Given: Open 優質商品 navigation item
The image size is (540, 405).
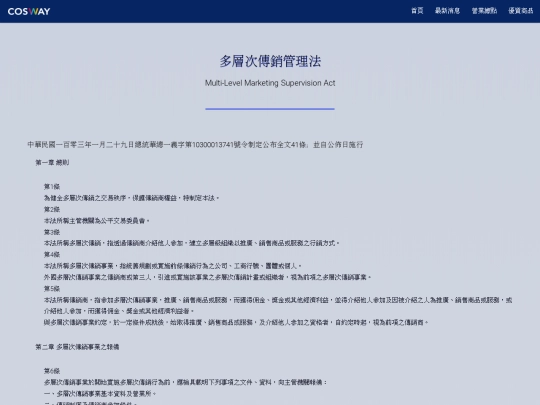Looking at the screenshot, I should point(521,11).
